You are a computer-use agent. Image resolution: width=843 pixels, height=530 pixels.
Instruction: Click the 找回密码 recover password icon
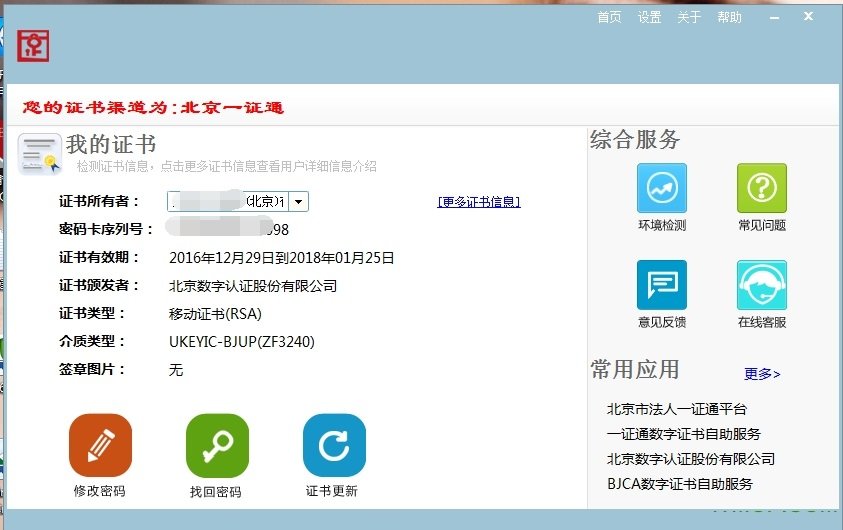[x=217, y=445]
